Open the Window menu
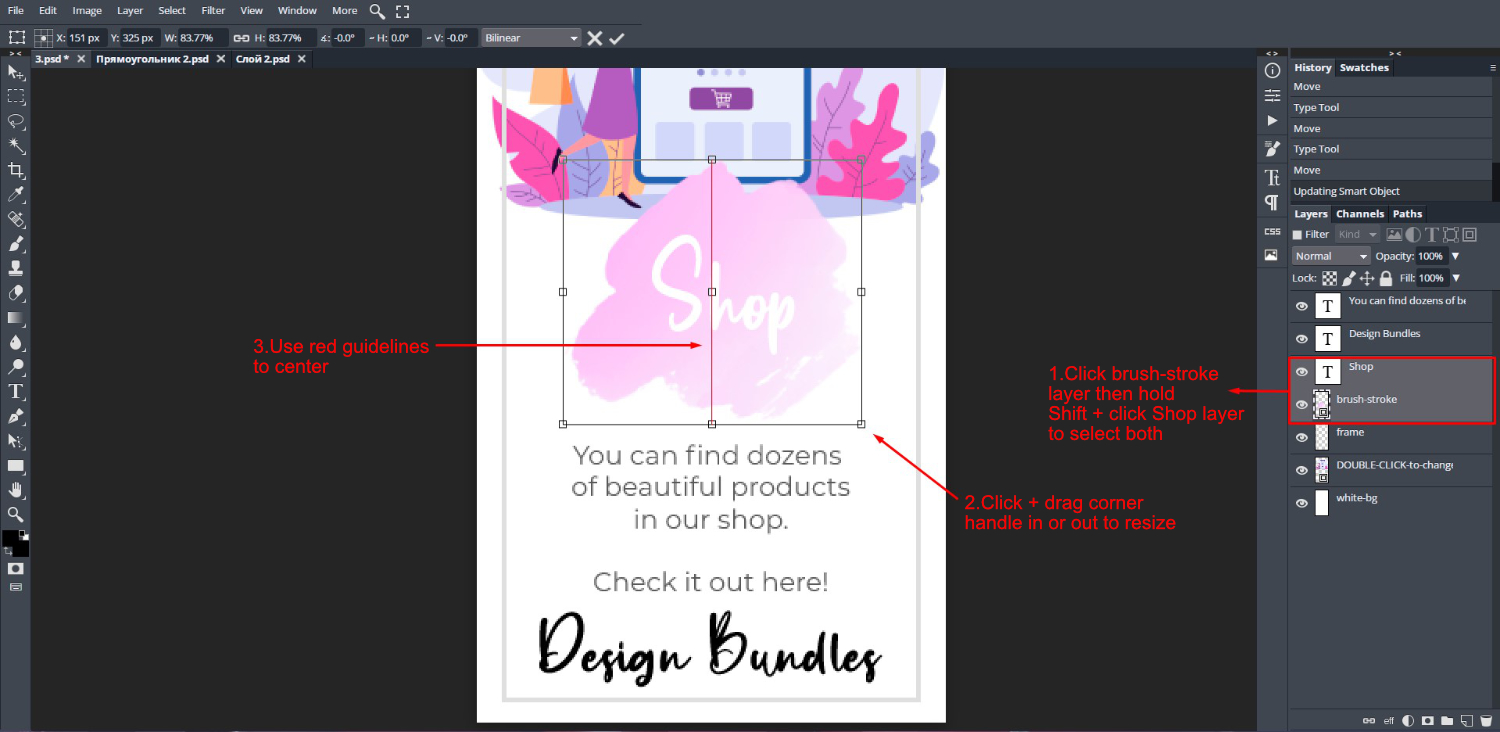 point(297,11)
